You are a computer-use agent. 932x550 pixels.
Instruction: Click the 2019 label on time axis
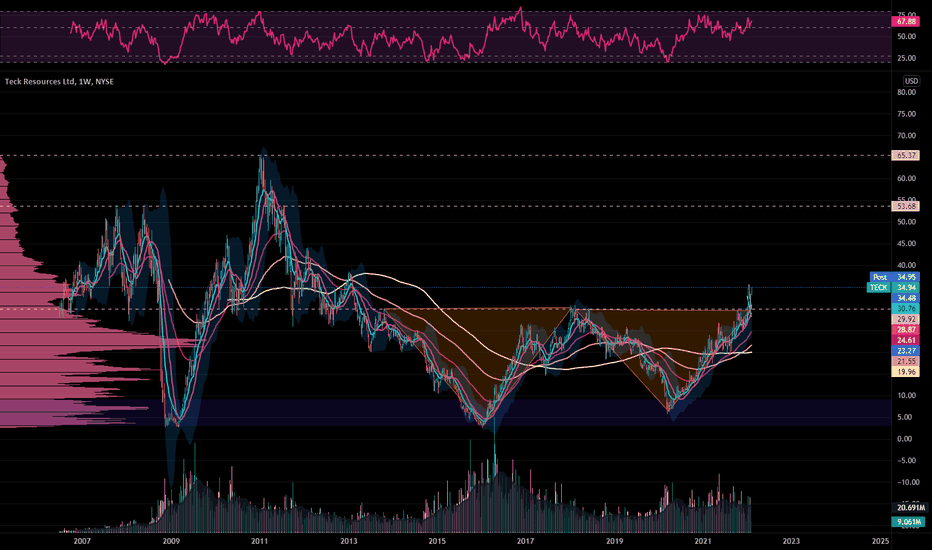[615, 541]
